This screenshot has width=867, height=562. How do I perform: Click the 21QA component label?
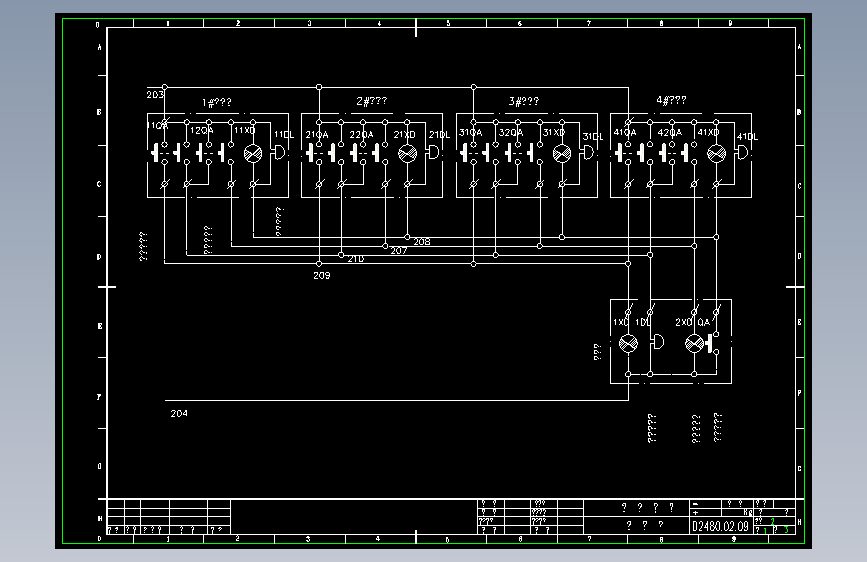tap(317, 134)
